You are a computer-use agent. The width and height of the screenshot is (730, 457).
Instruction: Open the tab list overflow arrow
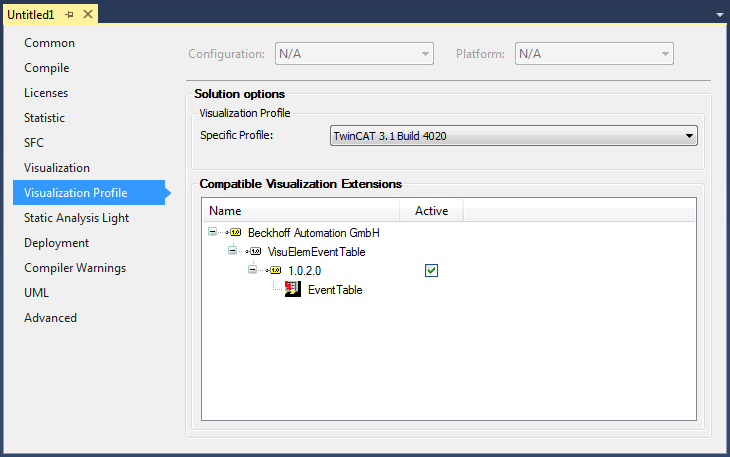click(x=720, y=15)
